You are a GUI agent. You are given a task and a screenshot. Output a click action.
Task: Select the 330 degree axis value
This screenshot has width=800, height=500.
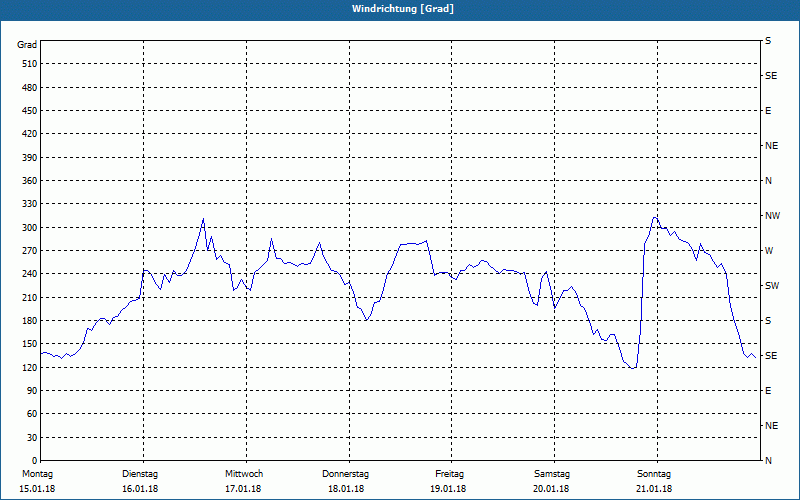click(x=30, y=204)
